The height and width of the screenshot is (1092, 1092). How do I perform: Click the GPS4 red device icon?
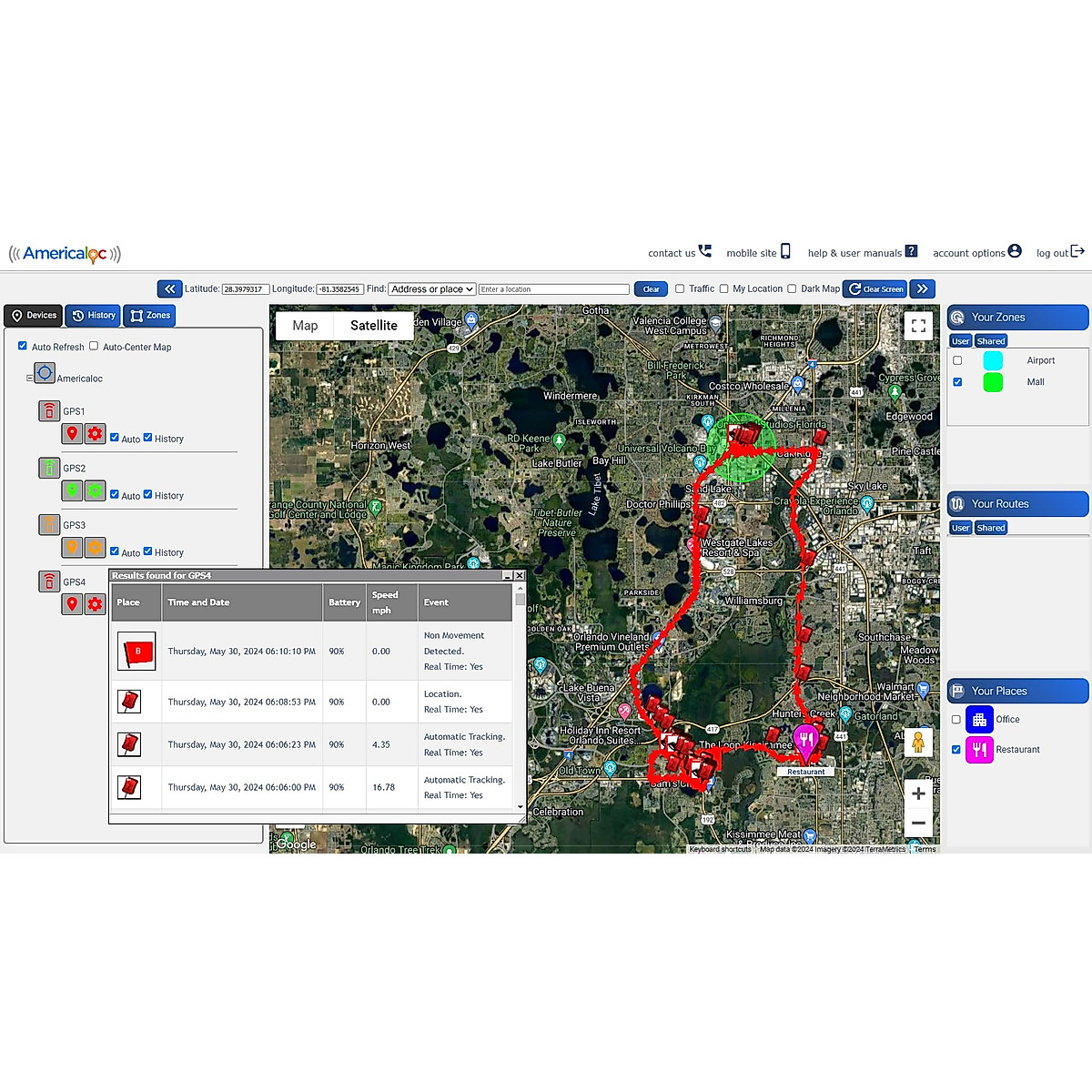49,581
